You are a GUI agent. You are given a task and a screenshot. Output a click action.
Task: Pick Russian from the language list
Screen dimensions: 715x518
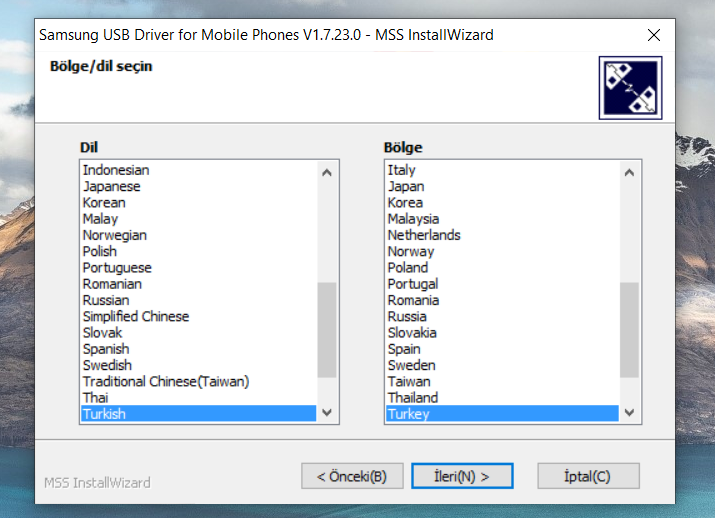(199, 300)
